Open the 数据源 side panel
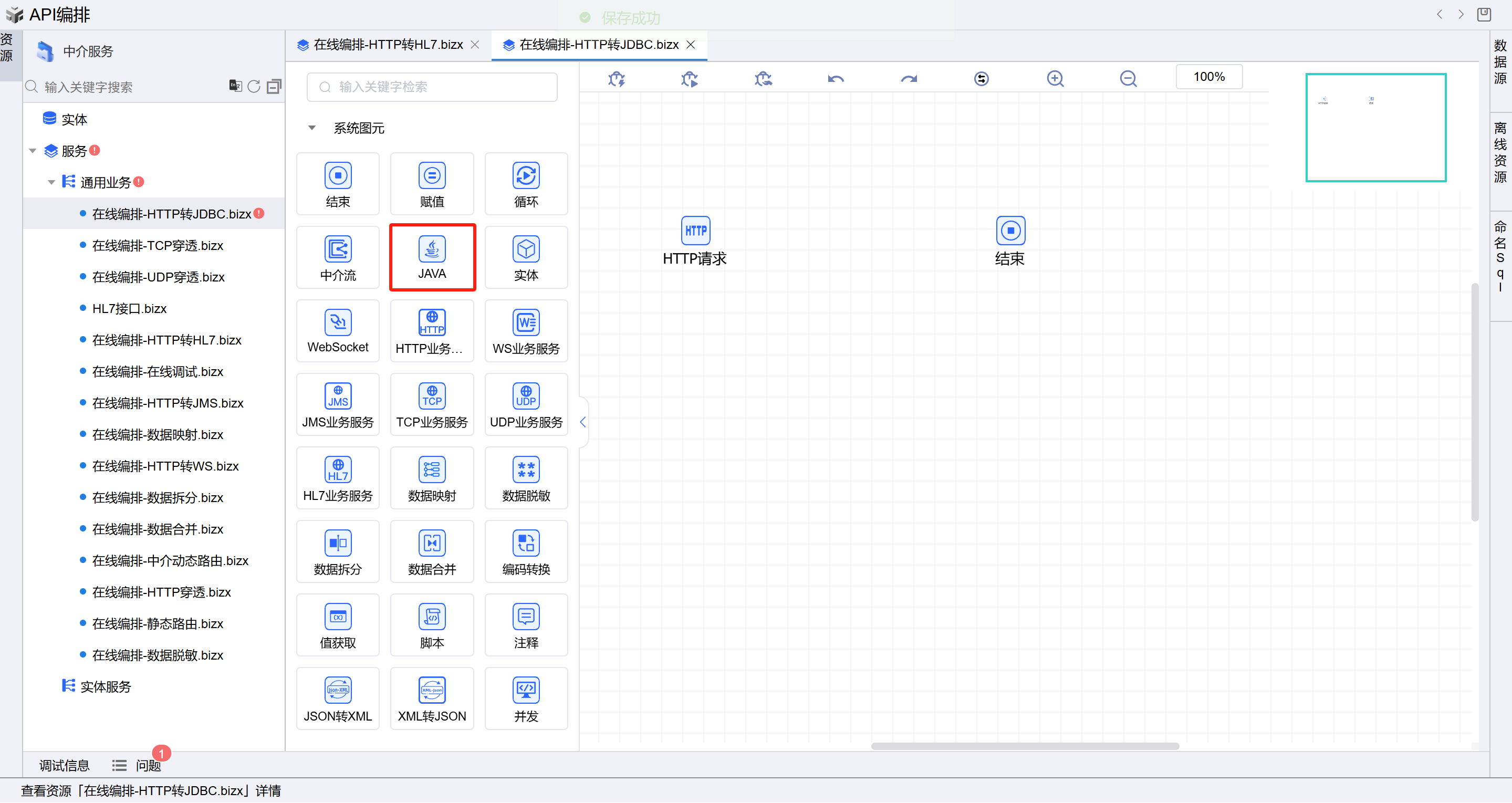The image size is (1512, 803). tap(1500, 61)
